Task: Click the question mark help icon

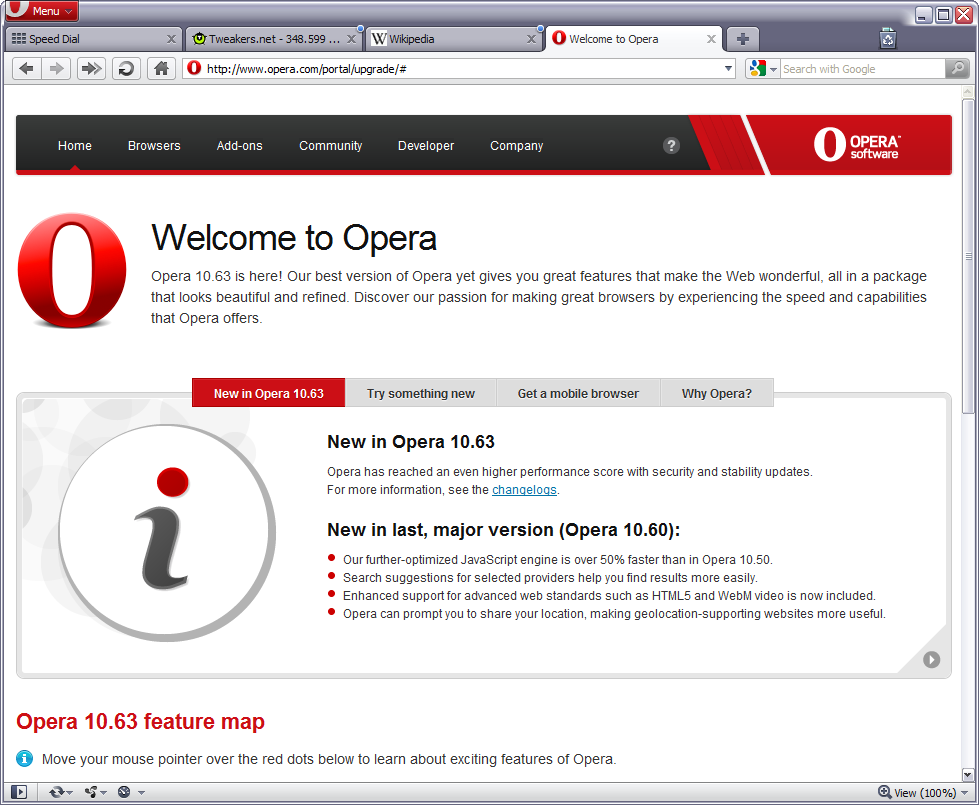Action: click(671, 146)
